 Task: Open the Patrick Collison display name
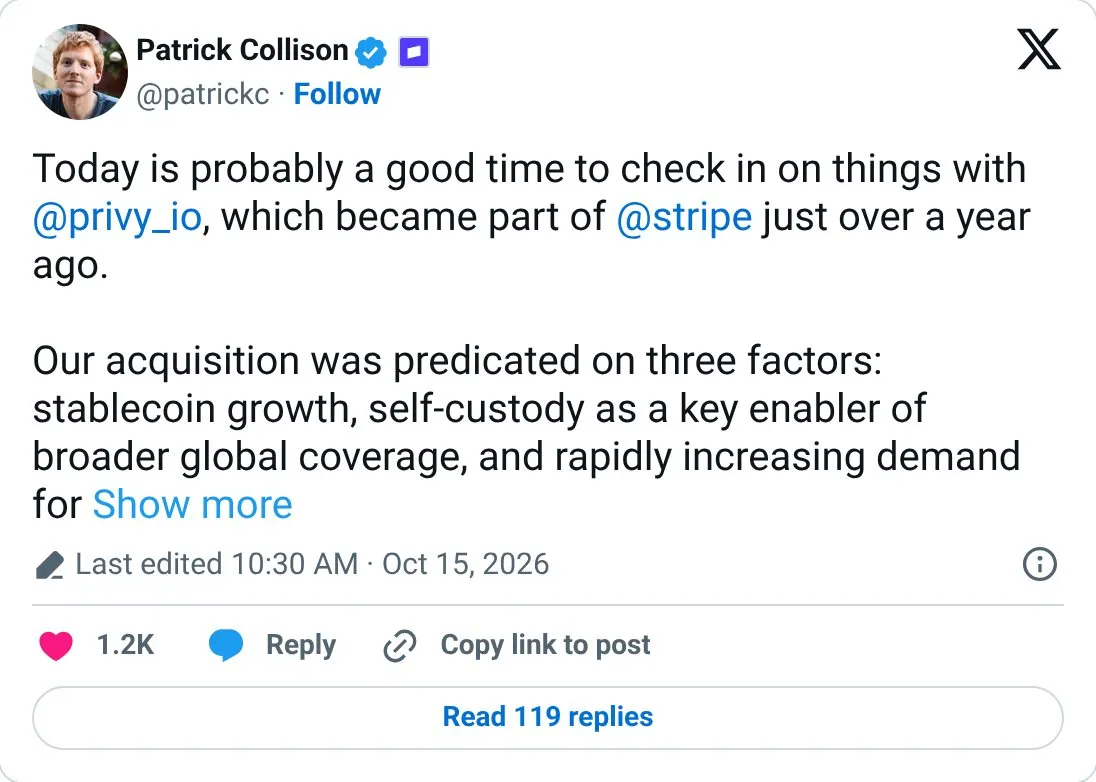click(242, 50)
